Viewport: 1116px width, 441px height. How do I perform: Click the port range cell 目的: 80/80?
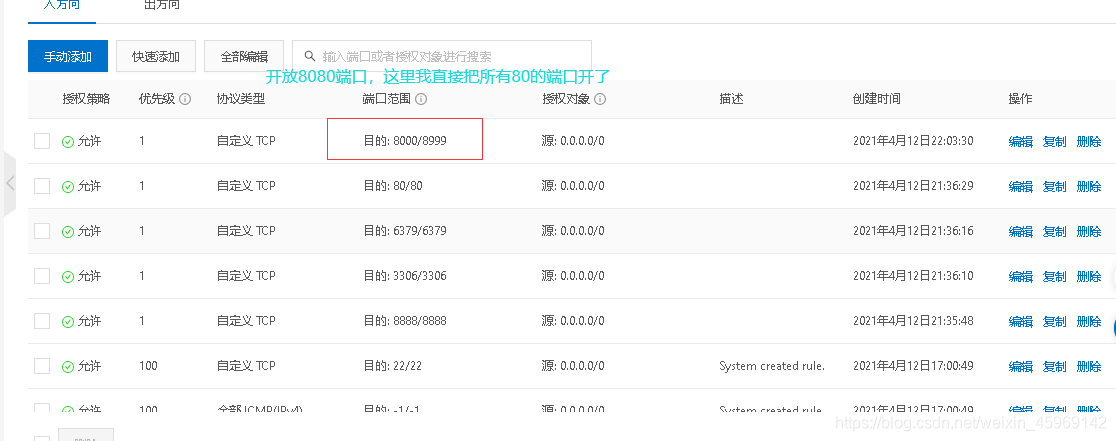click(x=393, y=186)
